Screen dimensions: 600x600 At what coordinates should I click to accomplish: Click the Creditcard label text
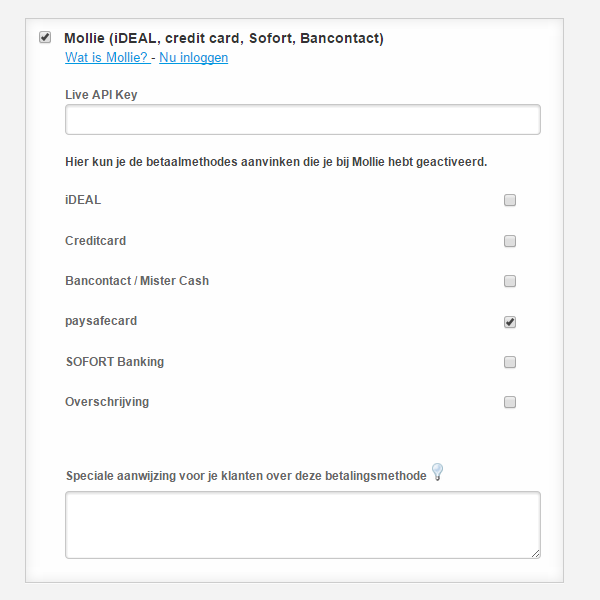click(96, 241)
